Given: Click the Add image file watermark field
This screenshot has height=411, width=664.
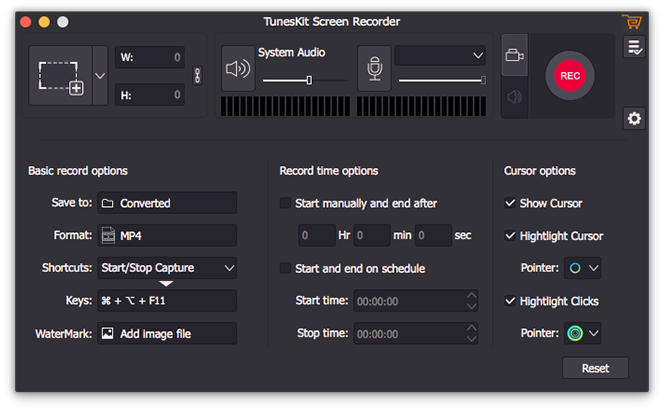Looking at the screenshot, I should [x=167, y=334].
